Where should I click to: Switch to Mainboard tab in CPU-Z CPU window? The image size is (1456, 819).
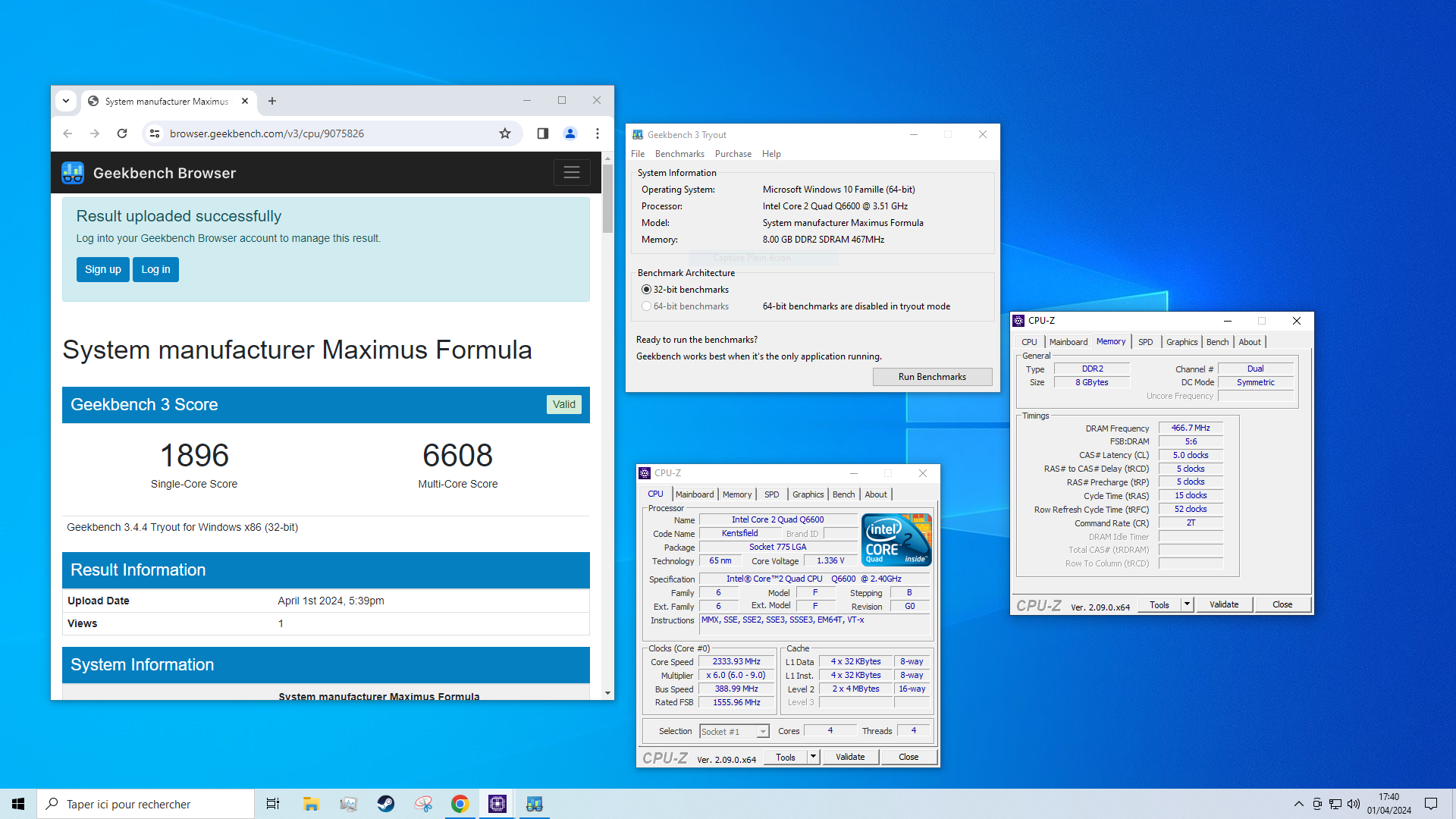[x=695, y=494]
